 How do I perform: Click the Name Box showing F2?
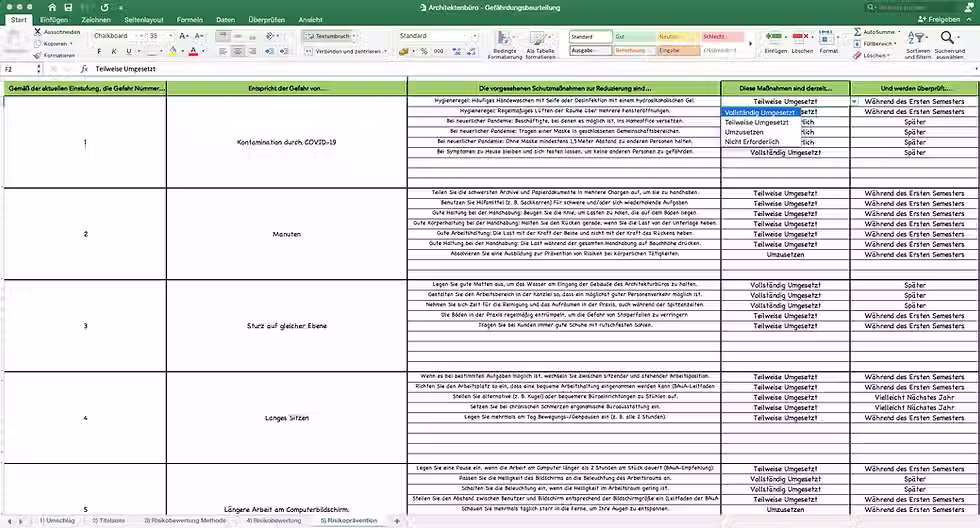[x=19, y=69]
